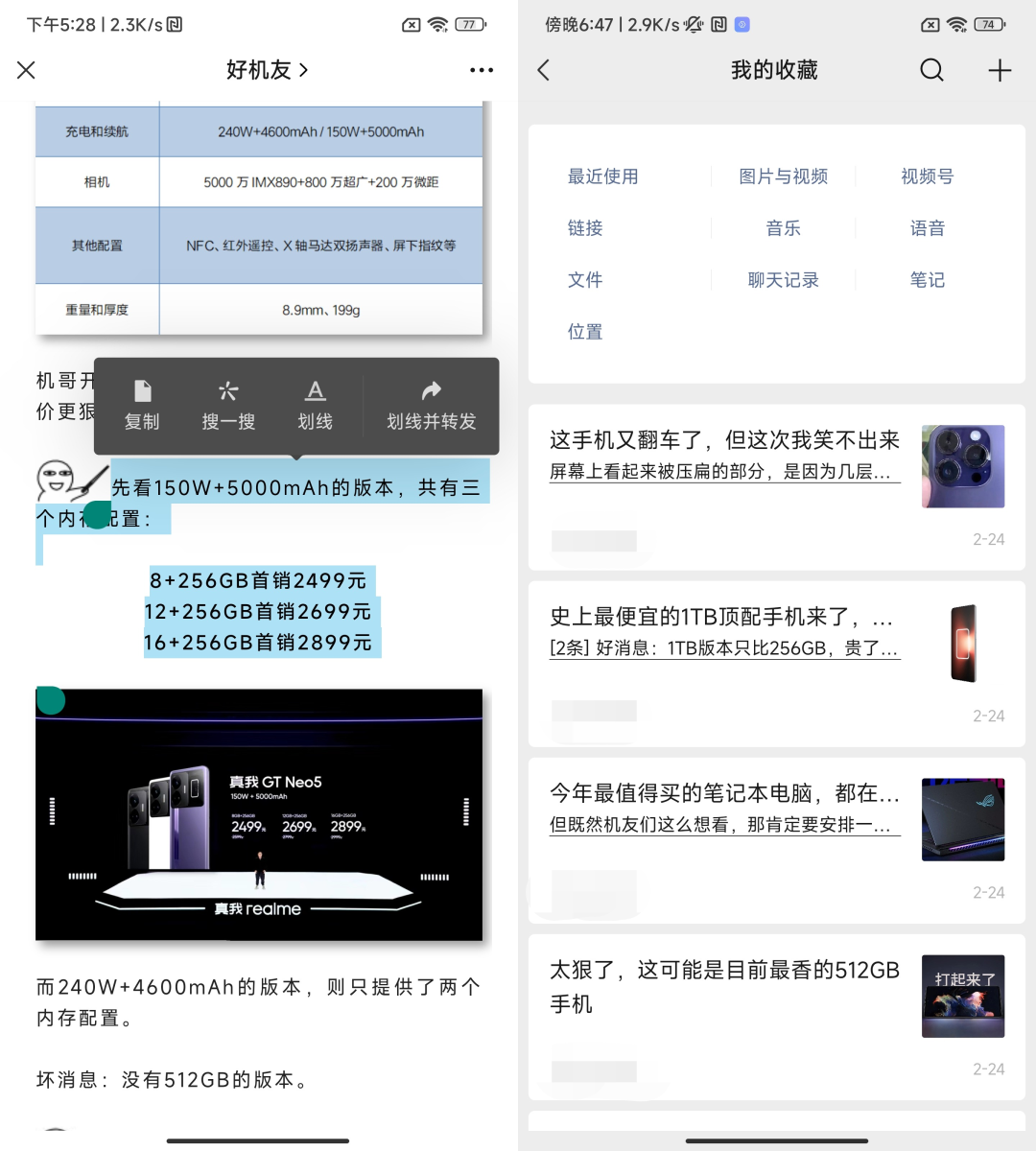Tap the underline A icon
Screen dimensions: 1036x1151
click(315, 390)
